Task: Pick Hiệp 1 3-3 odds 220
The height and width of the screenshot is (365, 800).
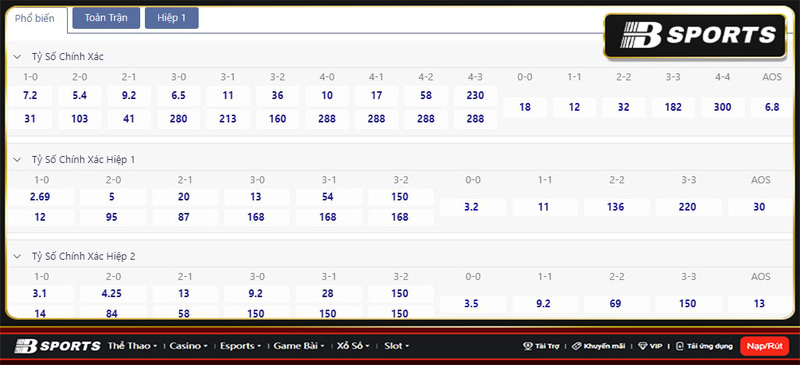Action: click(x=688, y=207)
